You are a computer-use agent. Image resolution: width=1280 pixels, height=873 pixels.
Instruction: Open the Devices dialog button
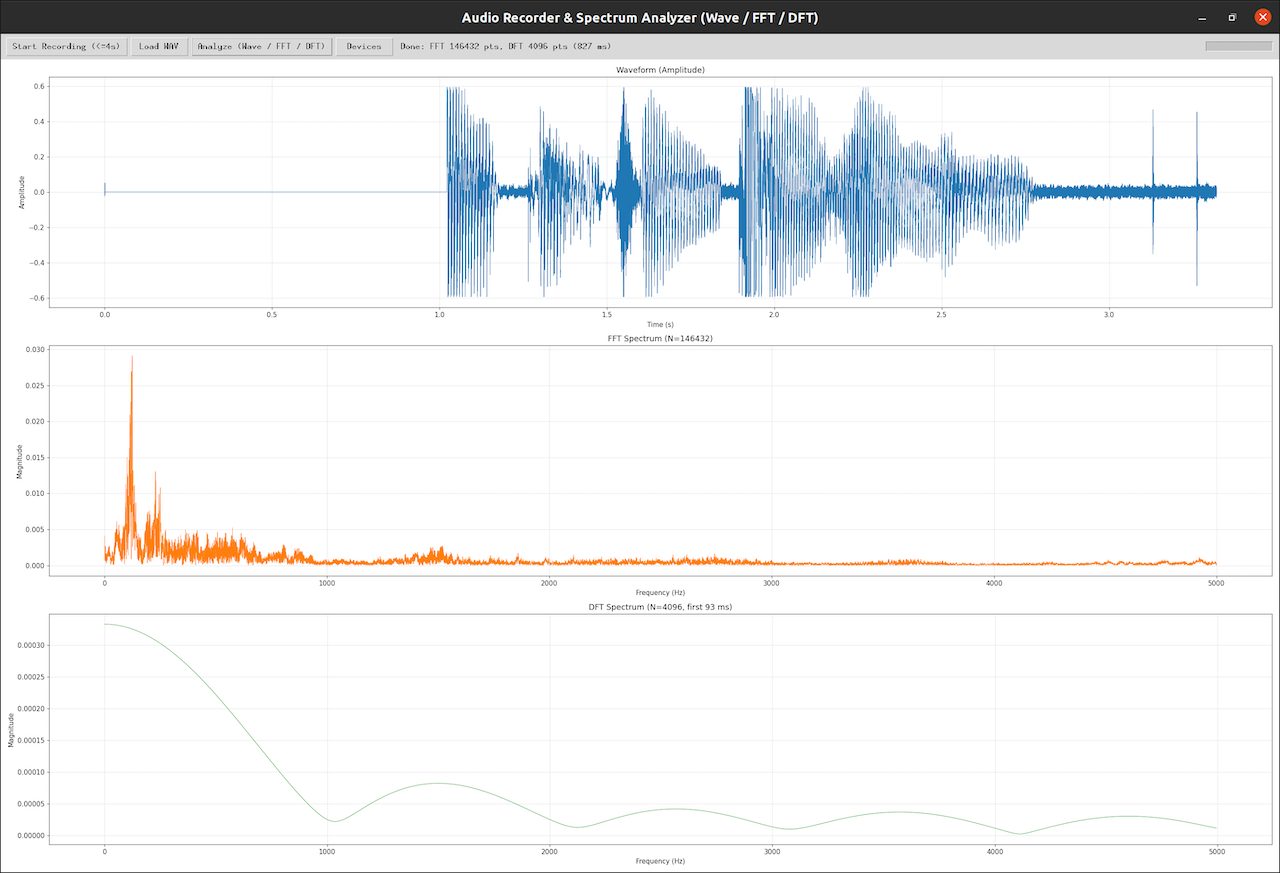pos(364,46)
